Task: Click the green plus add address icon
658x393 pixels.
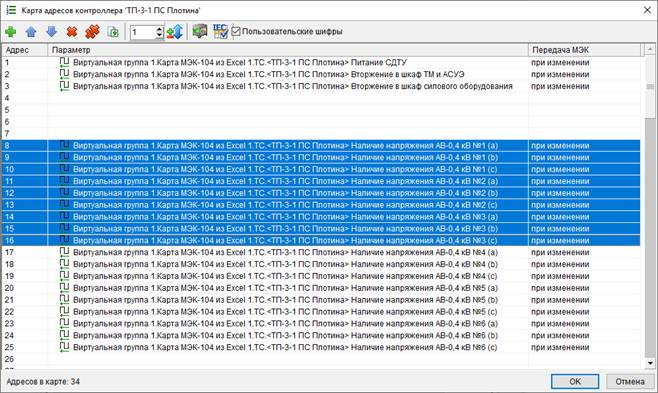Action: (x=10, y=31)
